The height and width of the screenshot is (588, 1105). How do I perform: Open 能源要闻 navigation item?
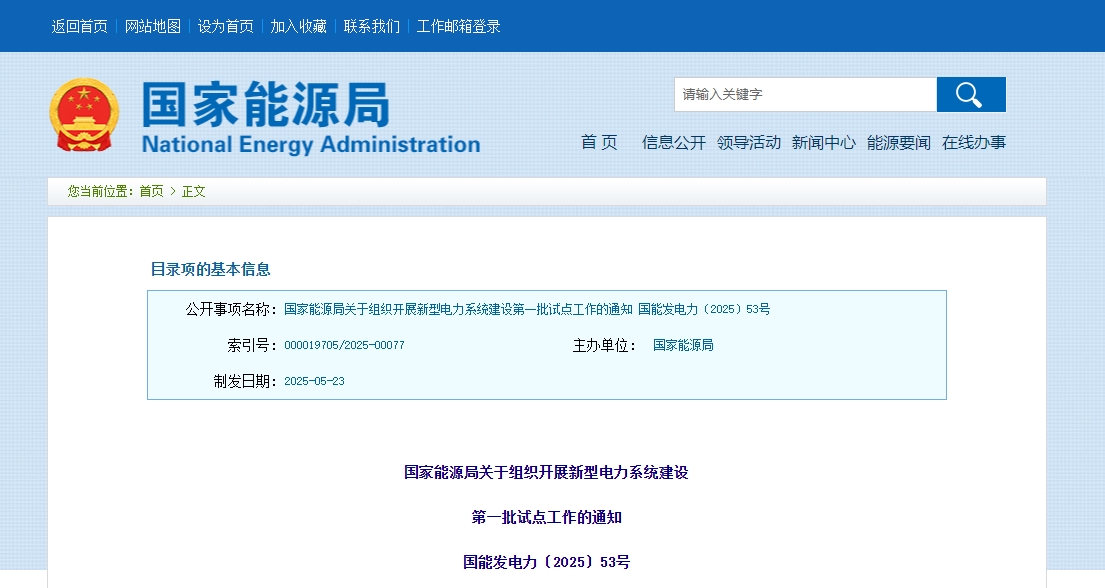click(x=899, y=142)
